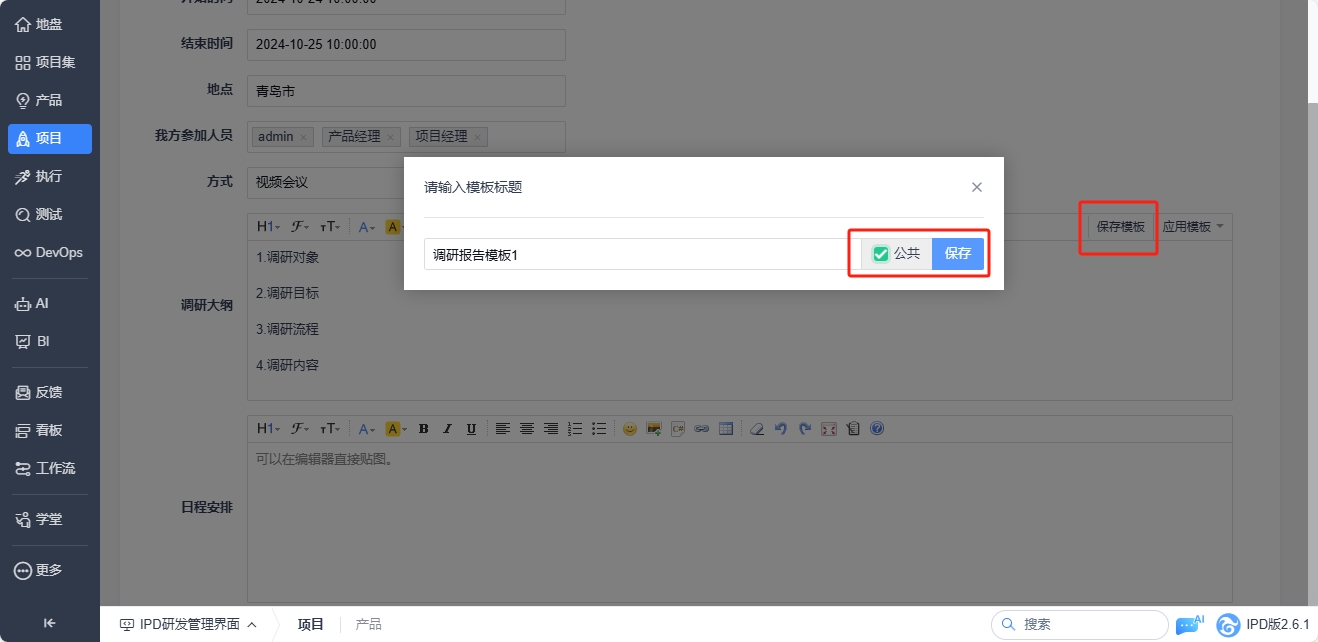
Task: Open font family dropdown in 日程安排 editor
Action: (300, 429)
